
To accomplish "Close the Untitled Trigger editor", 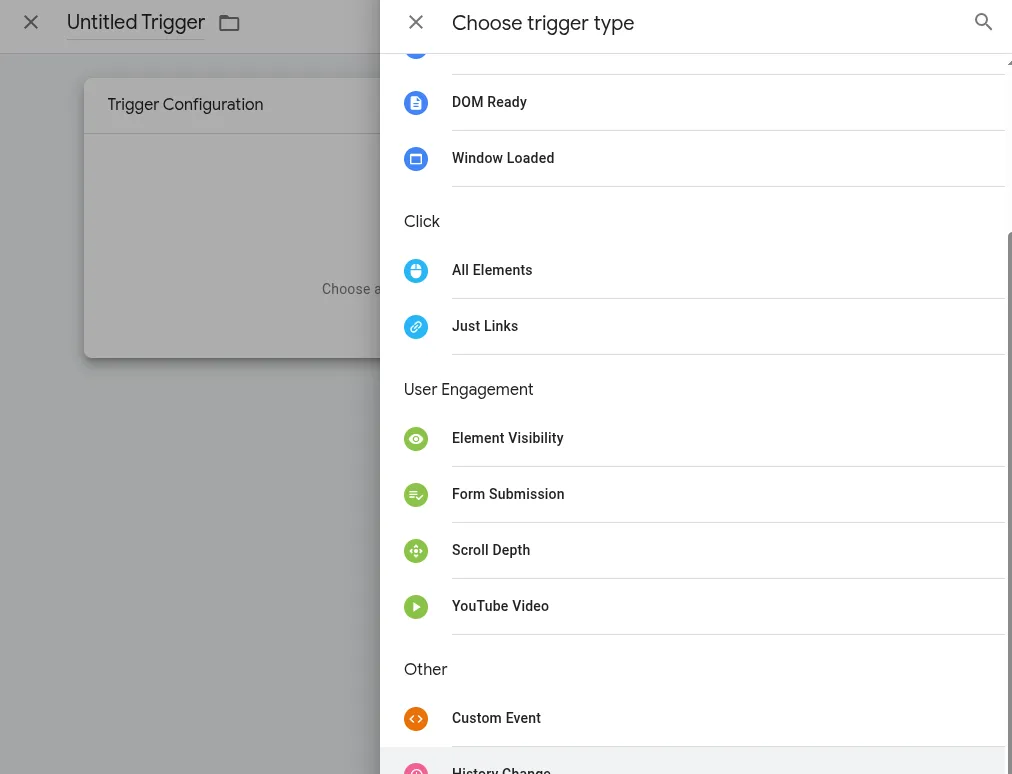I will [30, 23].
